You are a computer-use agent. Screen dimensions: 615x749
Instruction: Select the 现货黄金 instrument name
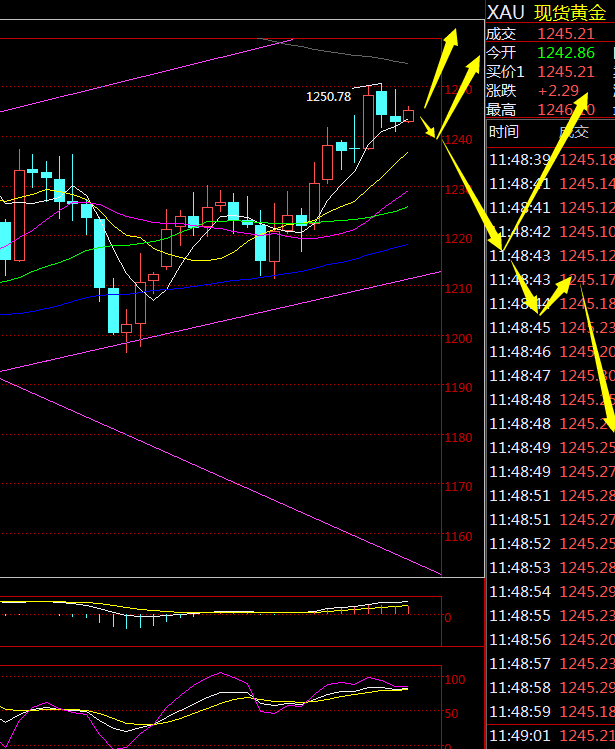click(570, 13)
